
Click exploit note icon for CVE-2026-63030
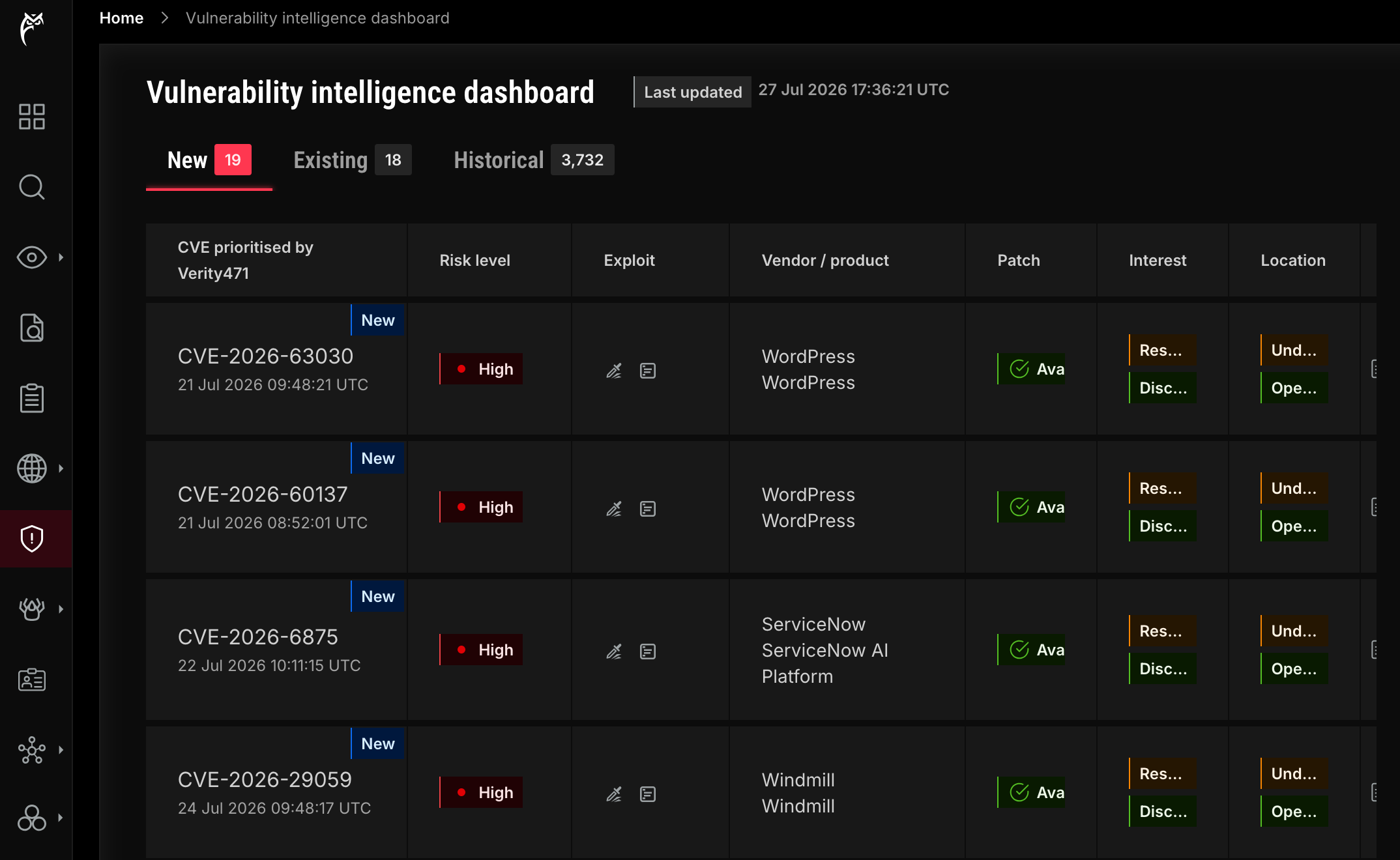click(x=648, y=371)
